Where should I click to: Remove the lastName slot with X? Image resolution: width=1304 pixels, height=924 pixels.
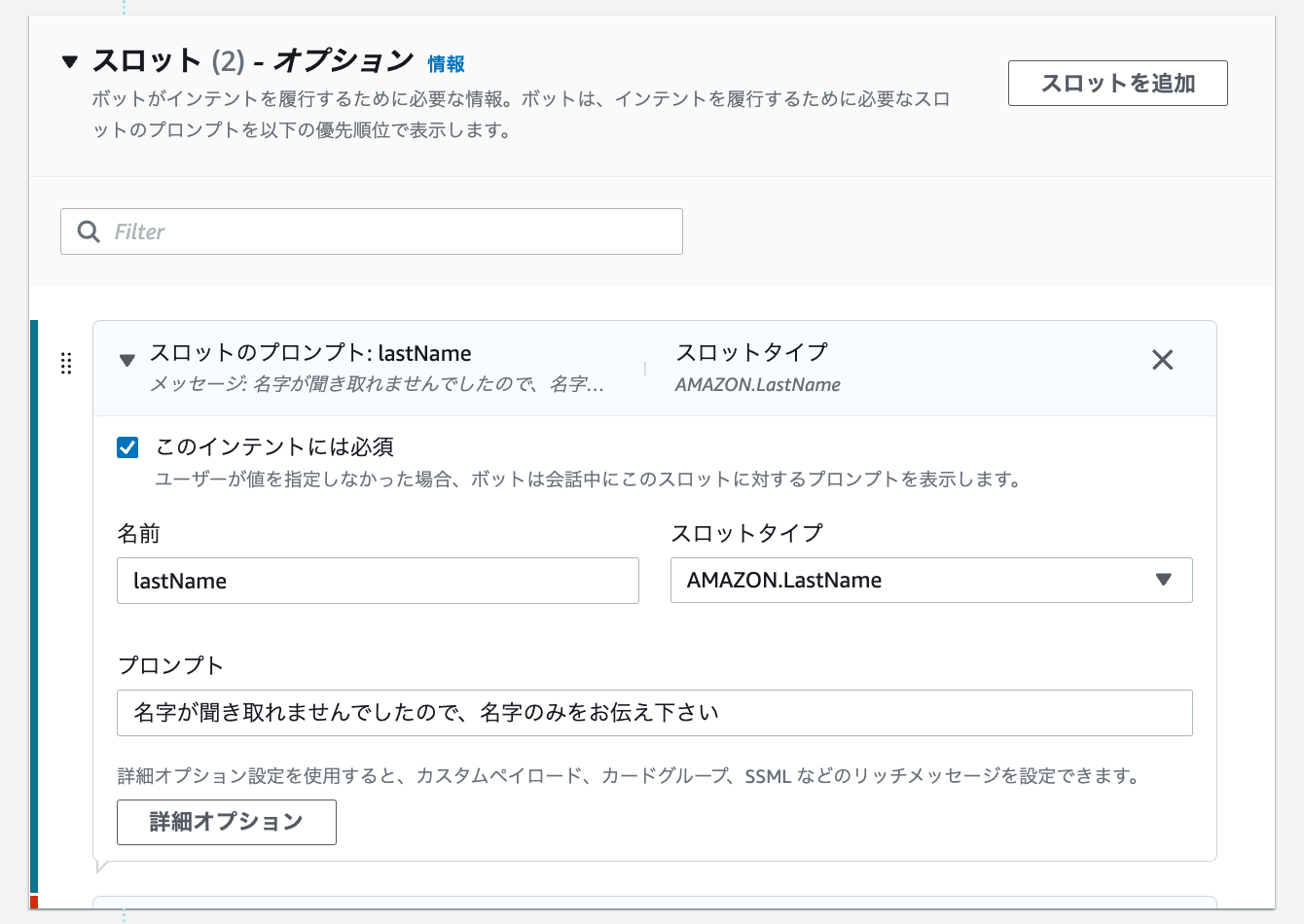click(x=1162, y=360)
